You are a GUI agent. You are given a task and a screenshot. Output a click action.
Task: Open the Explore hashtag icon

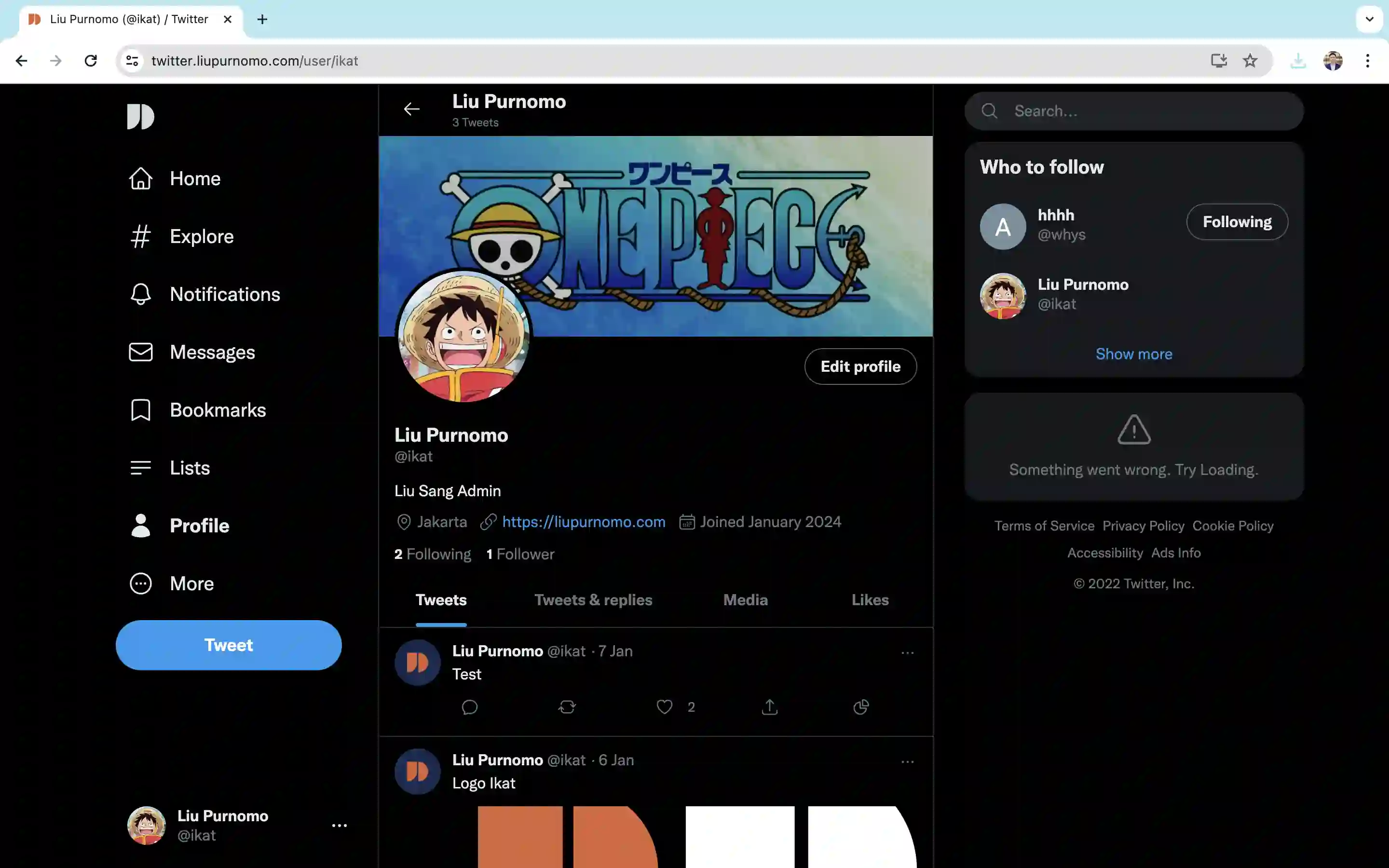coord(141,236)
